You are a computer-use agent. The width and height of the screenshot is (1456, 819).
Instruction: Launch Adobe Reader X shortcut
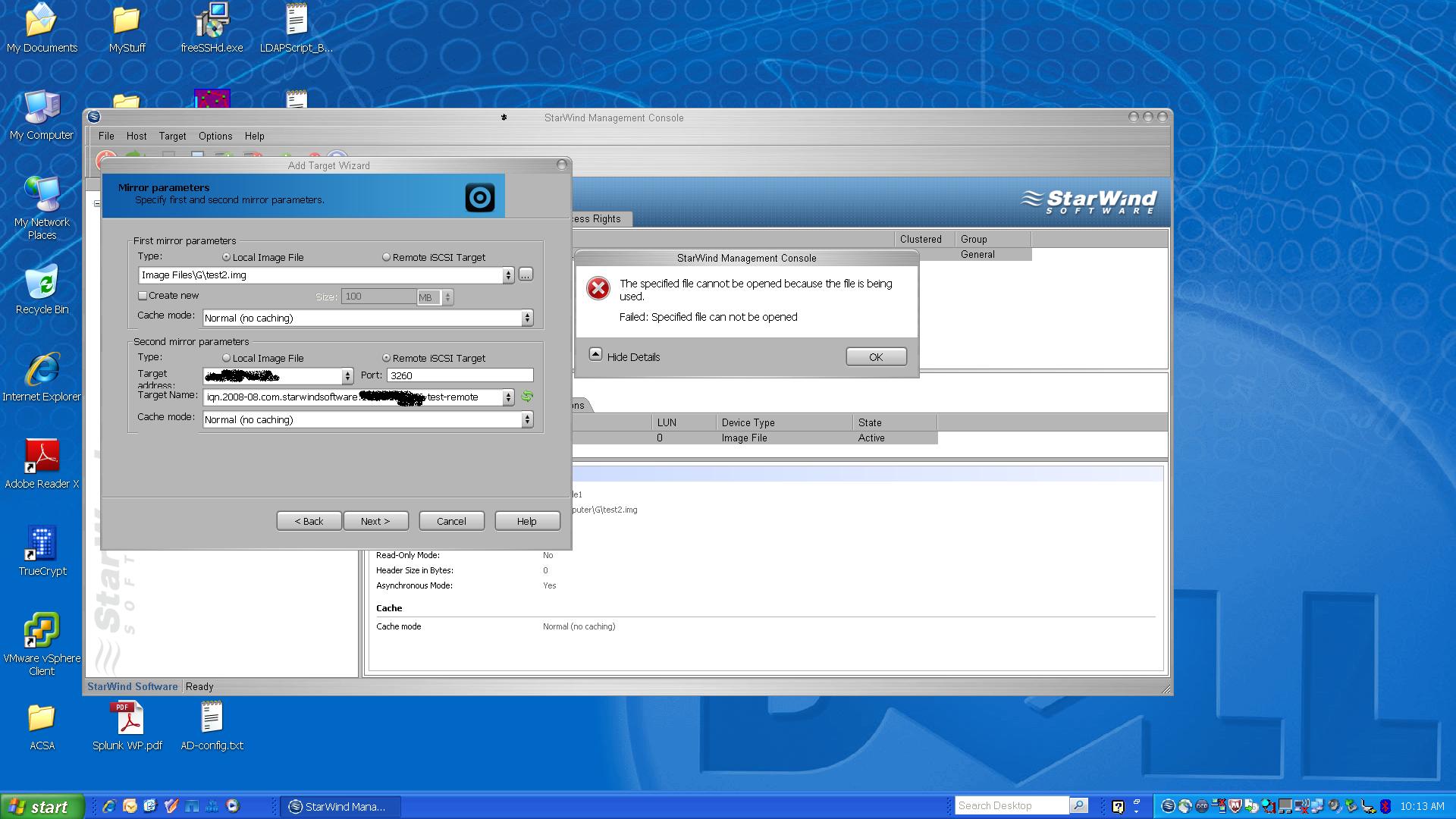tap(42, 464)
